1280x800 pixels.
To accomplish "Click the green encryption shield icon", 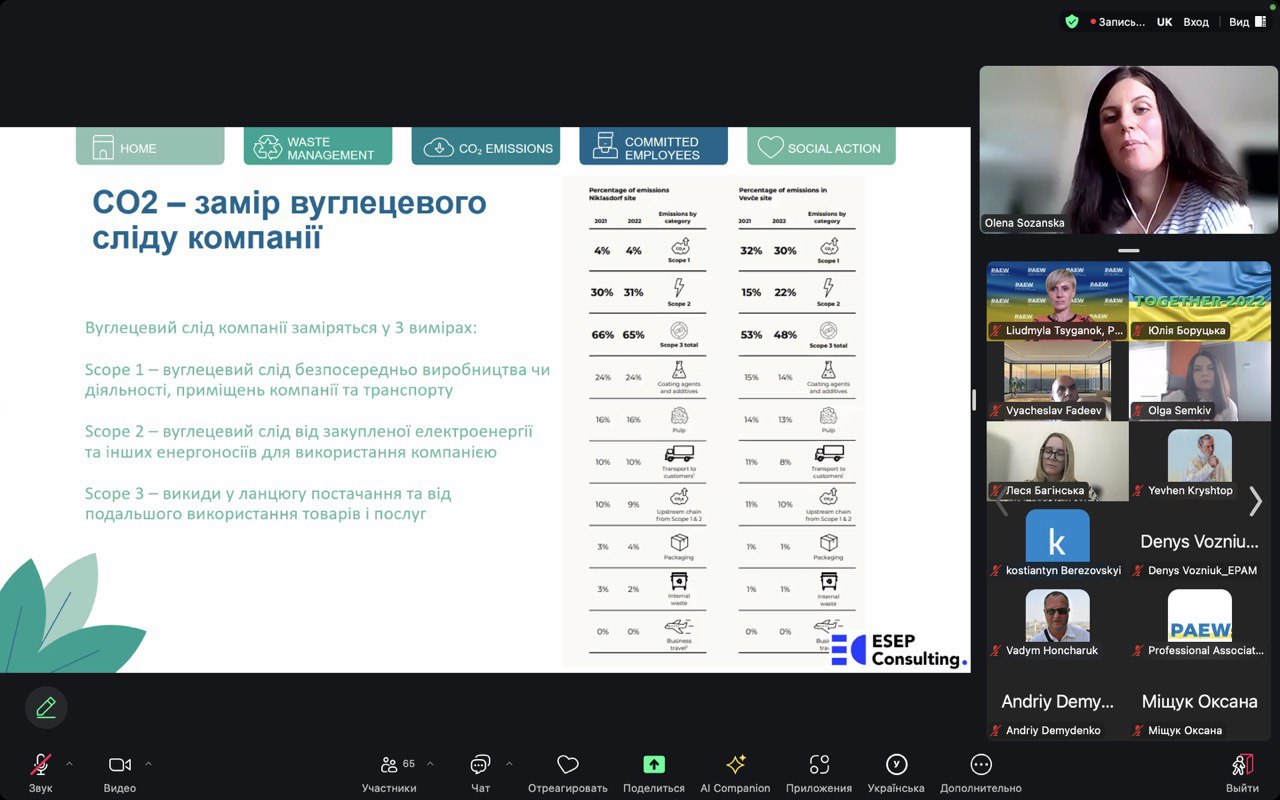I will (1072, 22).
